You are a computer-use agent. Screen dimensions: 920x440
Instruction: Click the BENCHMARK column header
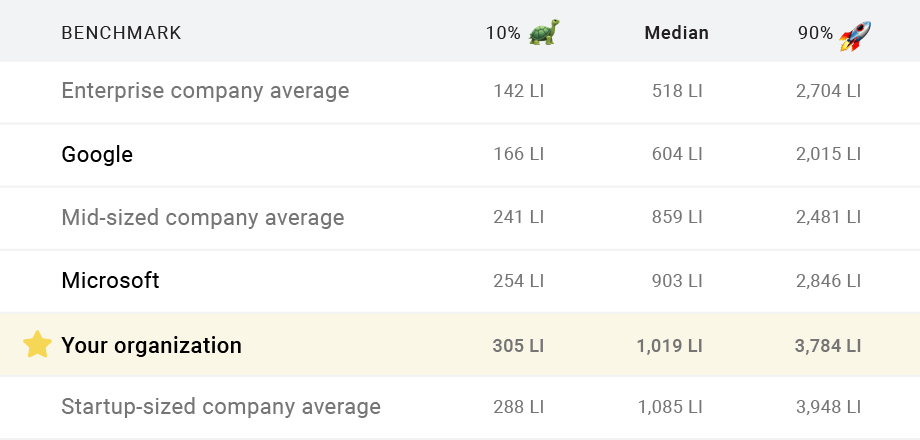pyautogui.click(x=121, y=33)
